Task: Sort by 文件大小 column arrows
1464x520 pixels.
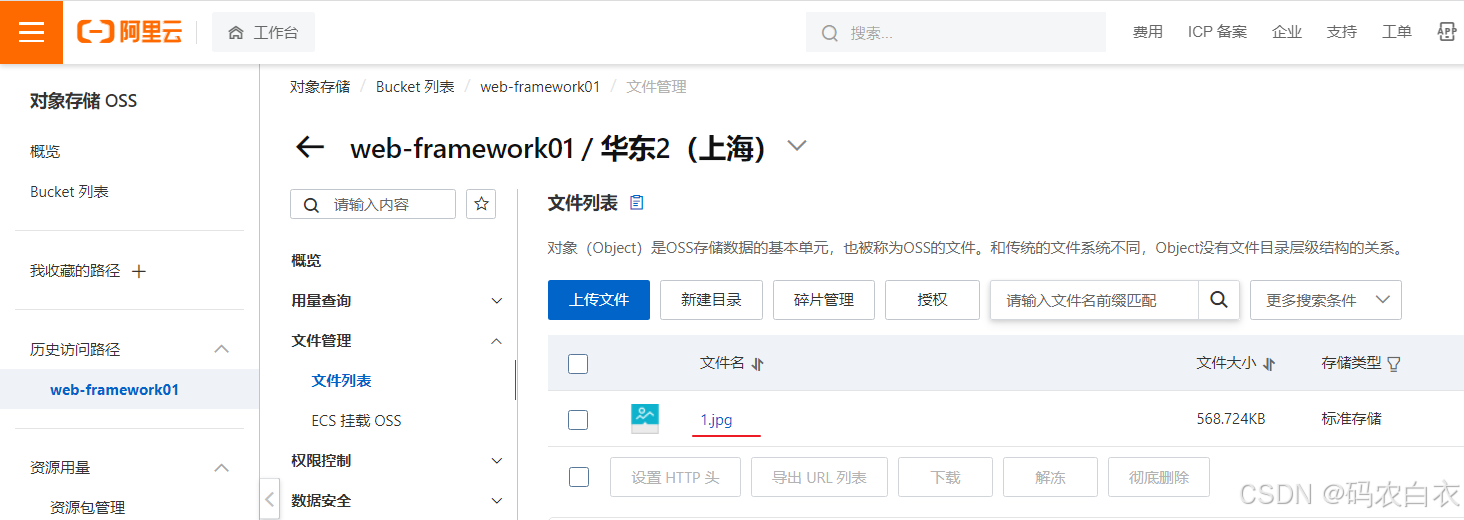Action: click(1269, 364)
